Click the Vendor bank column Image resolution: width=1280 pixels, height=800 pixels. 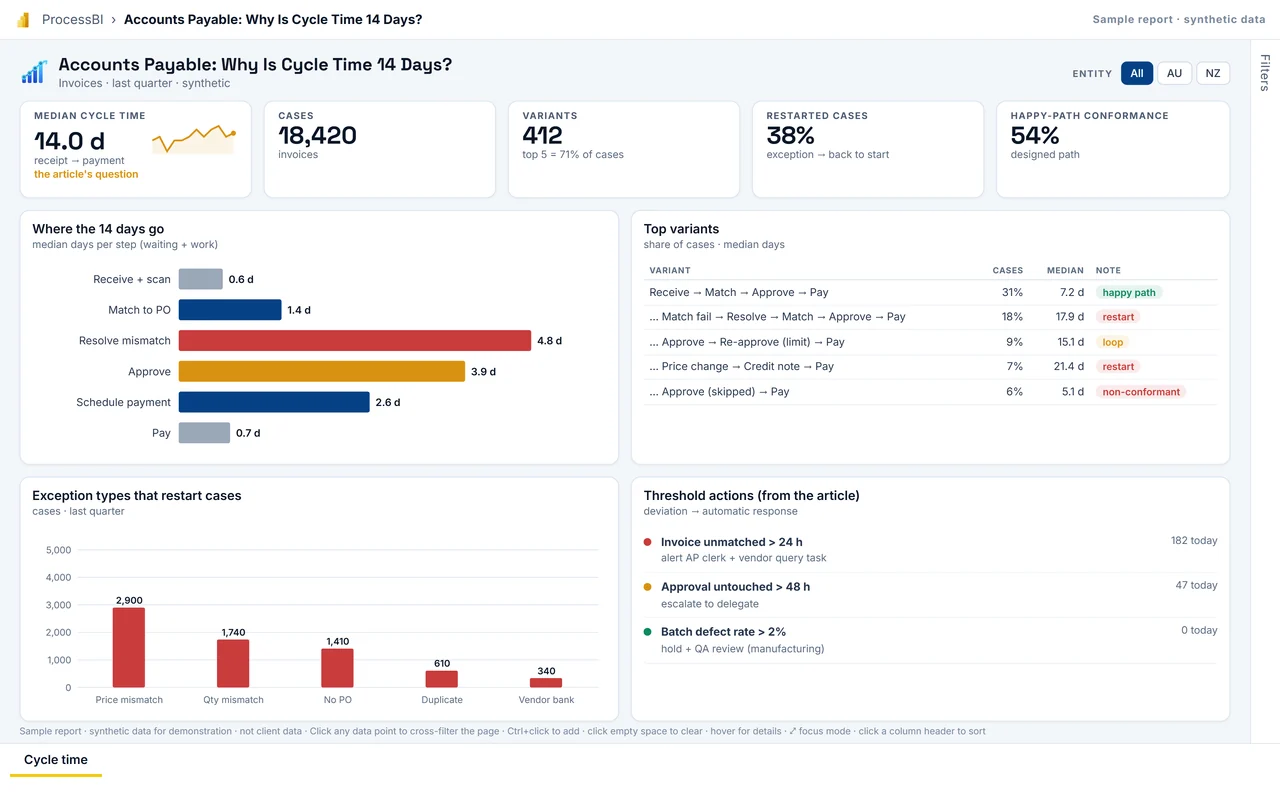point(546,683)
